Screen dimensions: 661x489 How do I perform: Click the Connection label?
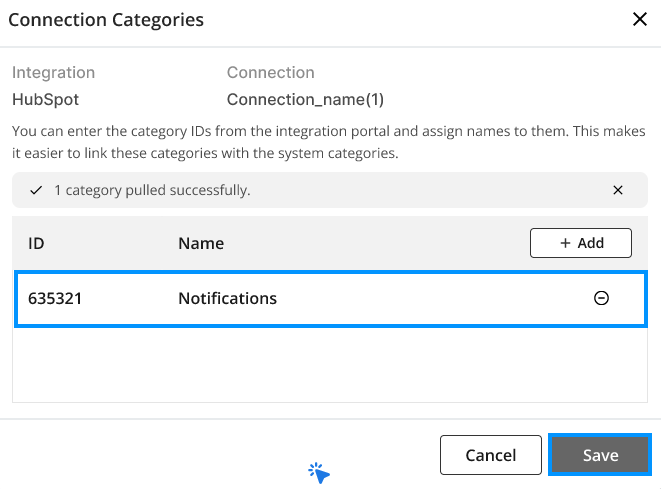click(271, 73)
